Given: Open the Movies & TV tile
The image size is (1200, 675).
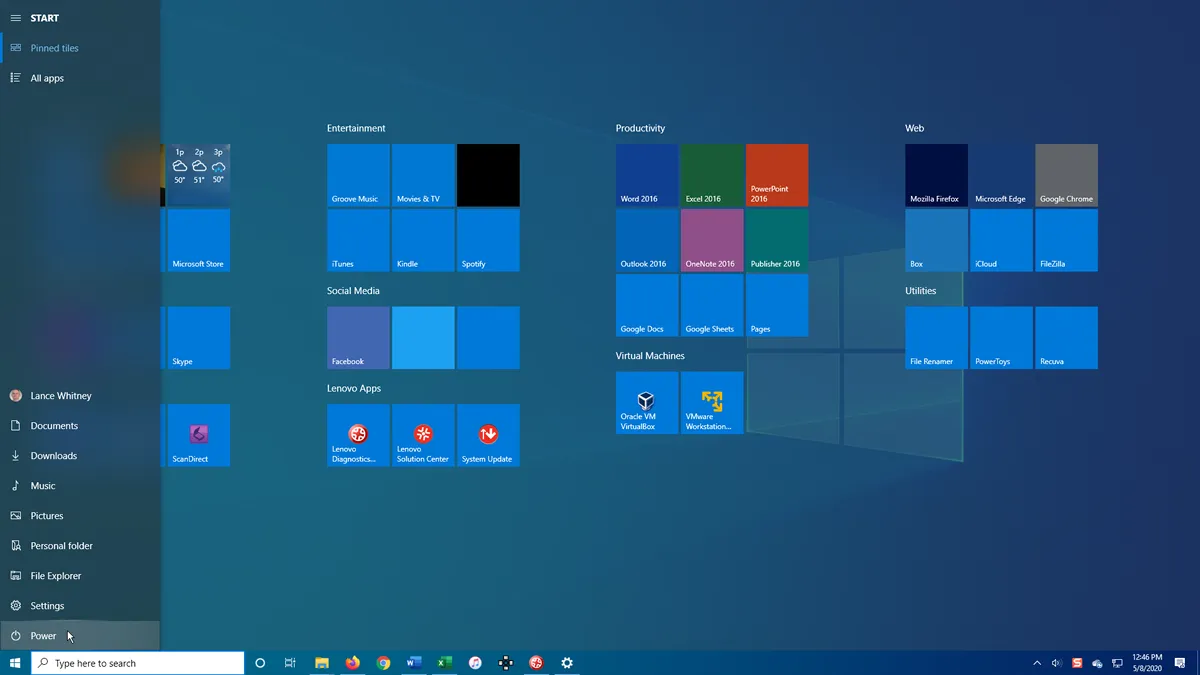Looking at the screenshot, I should pyautogui.click(x=423, y=175).
